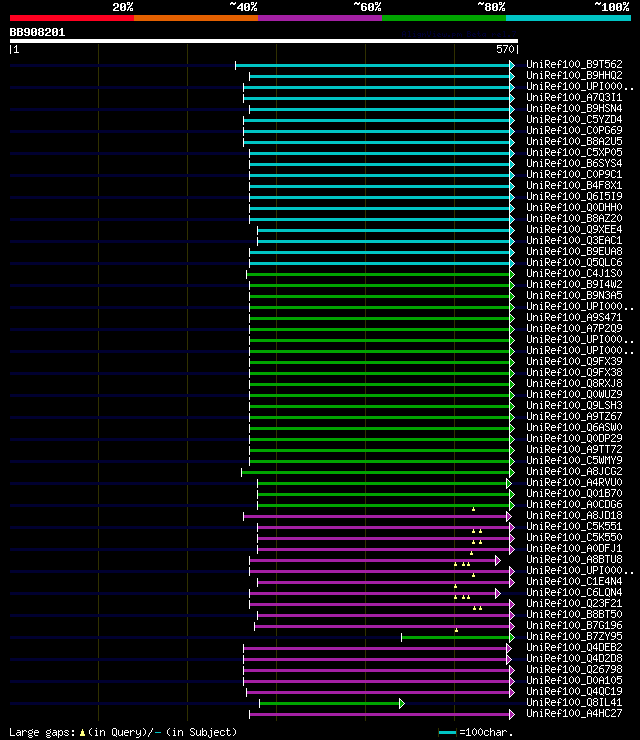Select the UniRef100_C0P9C1 label
Image resolution: width=640 pixels, height=740 pixels.
pyautogui.click(x=574, y=174)
